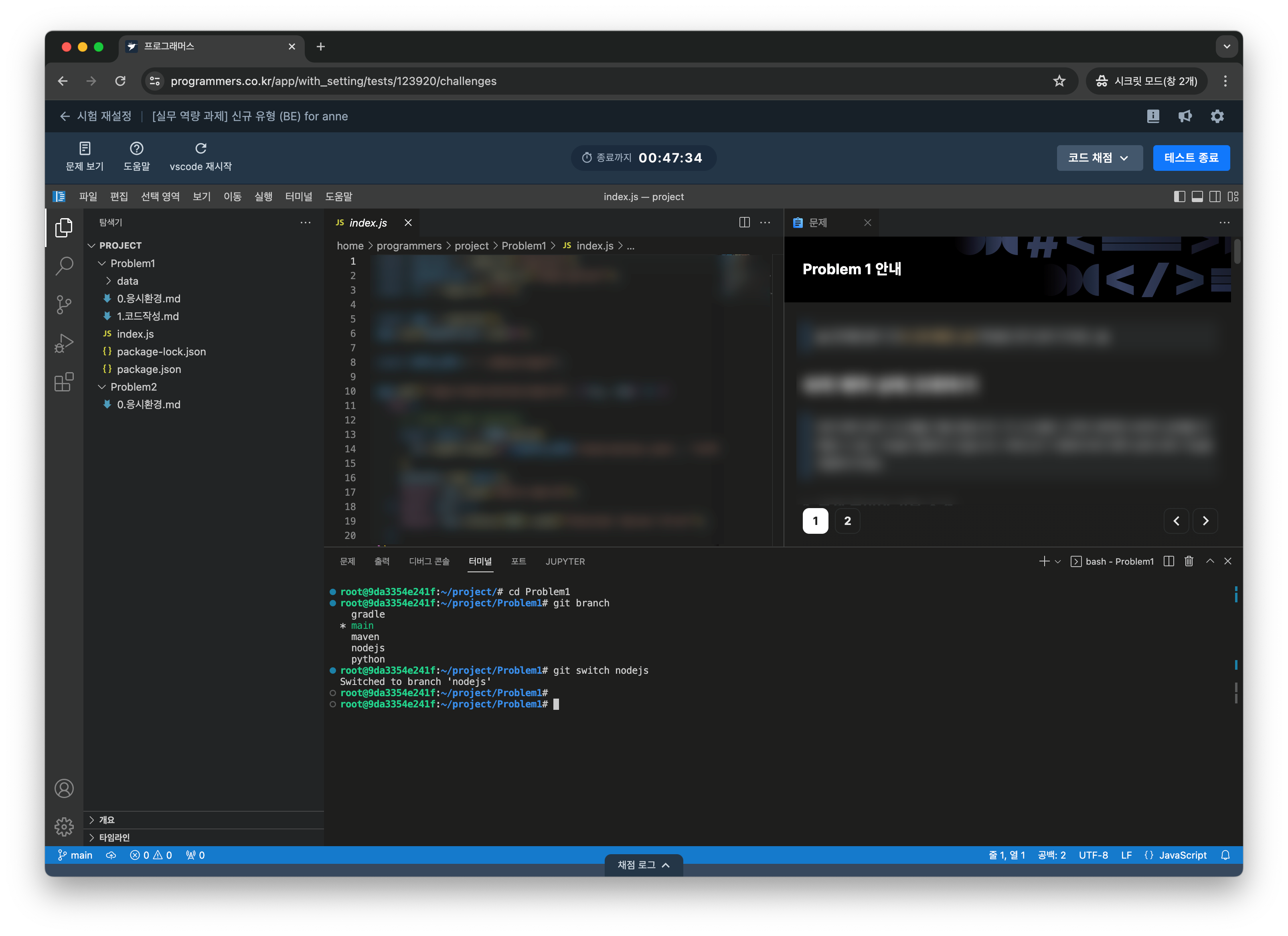Open the 터미널 menu in menu bar
The height and width of the screenshot is (936, 1288).
pyautogui.click(x=298, y=197)
